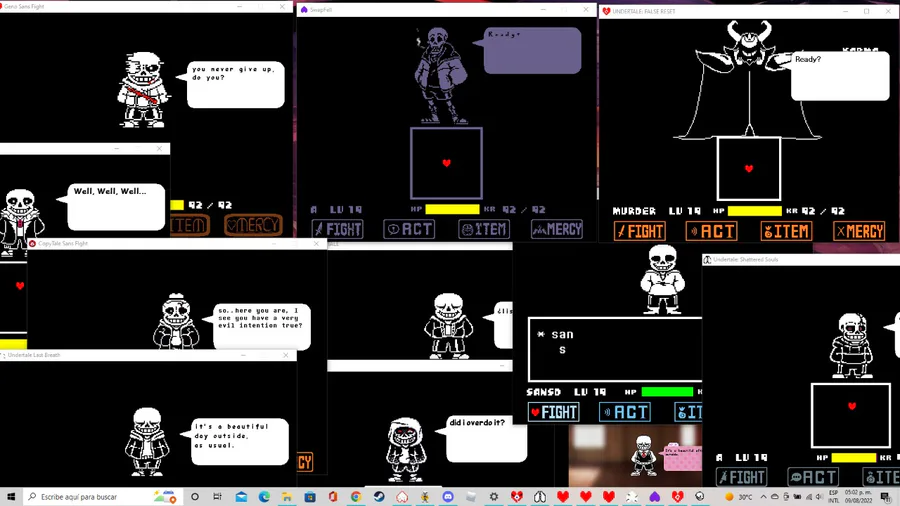Click the Undertale: Shattered Souls title bar

coord(801,259)
